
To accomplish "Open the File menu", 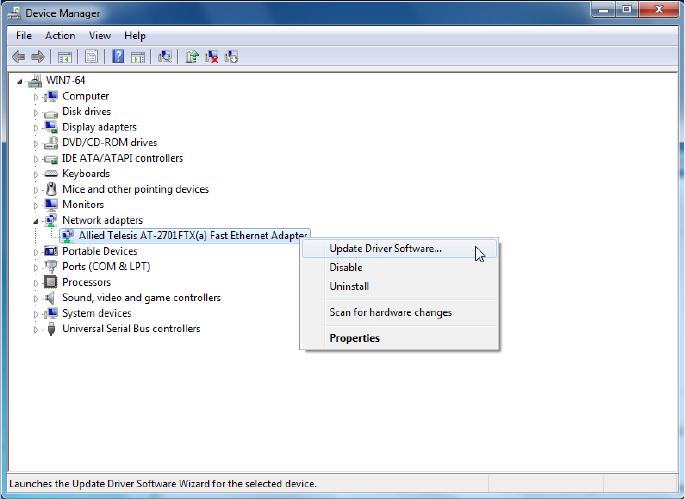I will pyautogui.click(x=24, y=36).
